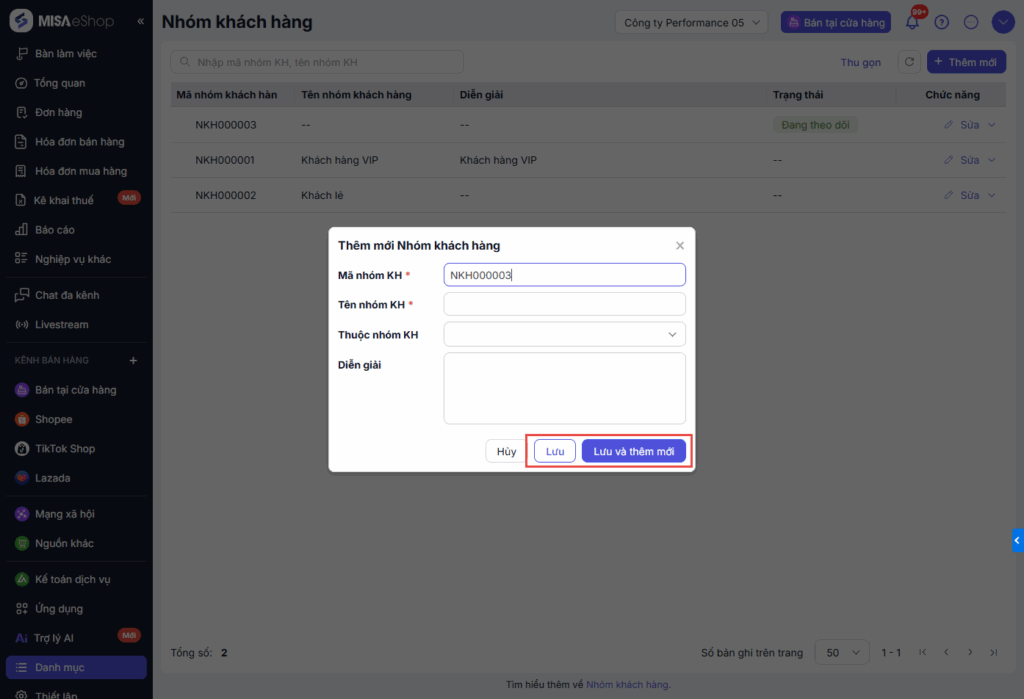Open the company selector dropdown
Screen dimensions: 1024x699
click(691, 22)
